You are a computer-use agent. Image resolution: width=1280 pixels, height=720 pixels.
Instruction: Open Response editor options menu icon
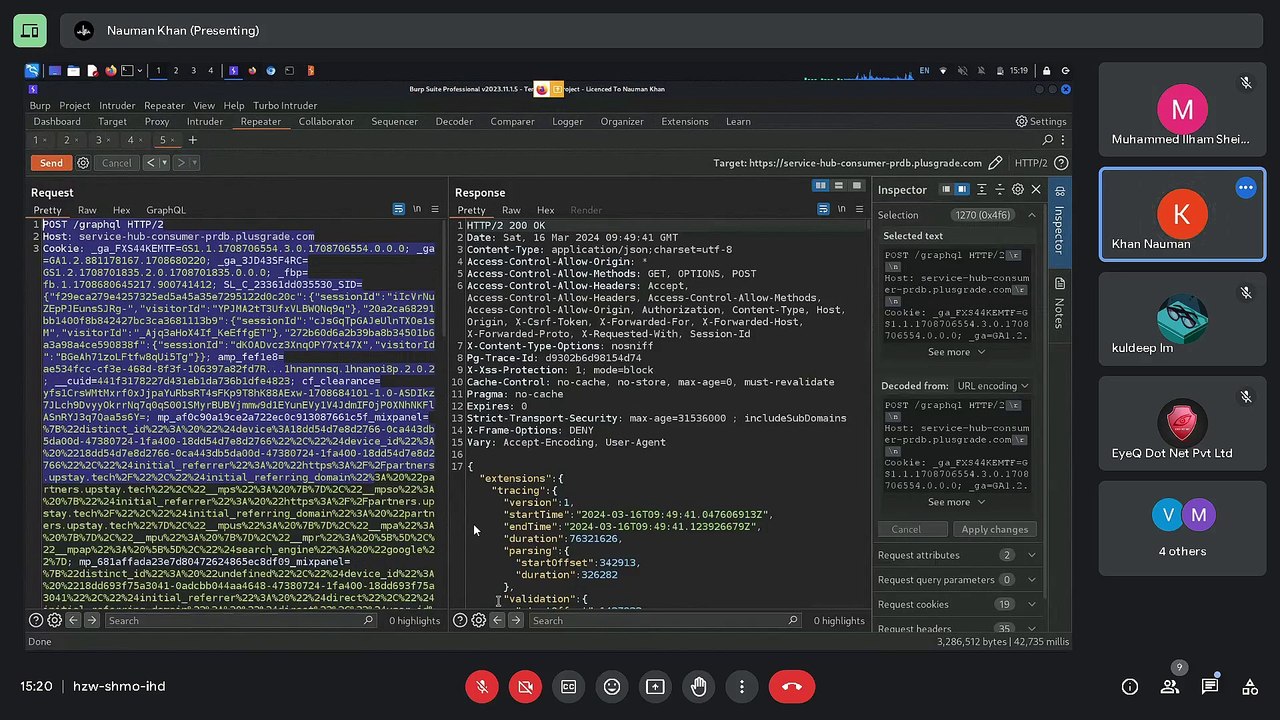[x=859, y=209]
